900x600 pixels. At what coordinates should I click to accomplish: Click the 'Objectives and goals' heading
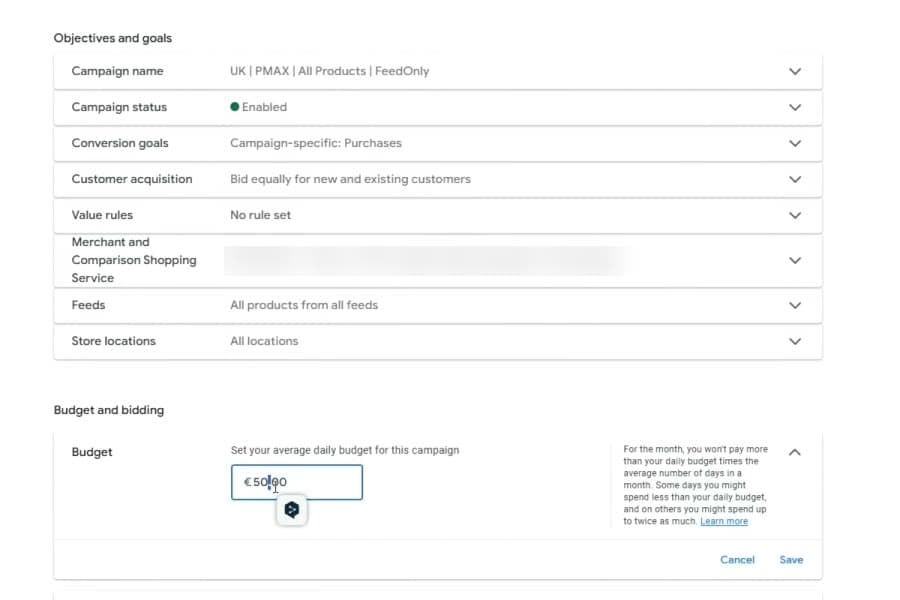coord(112,38)
